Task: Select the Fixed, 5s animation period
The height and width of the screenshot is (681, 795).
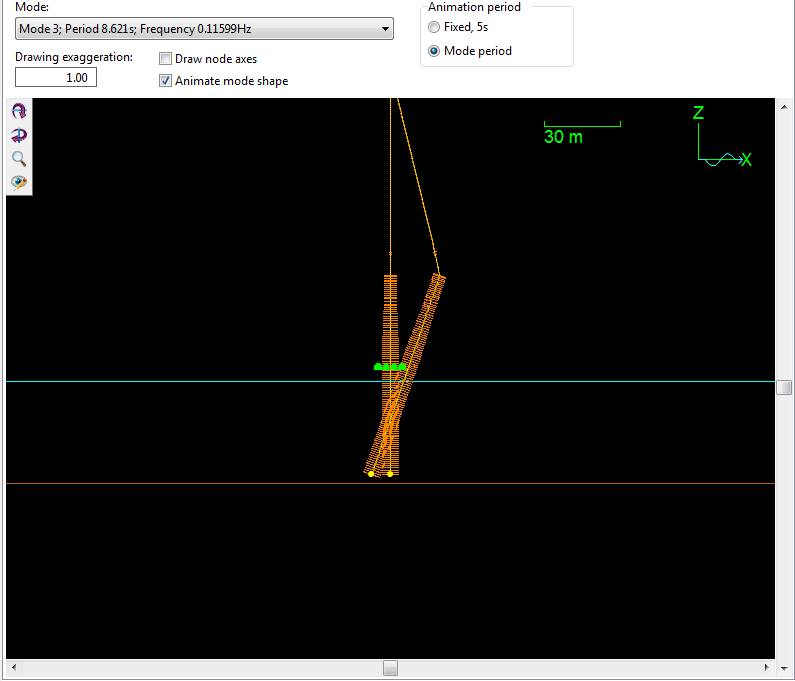Action: (x=433, y=27)
